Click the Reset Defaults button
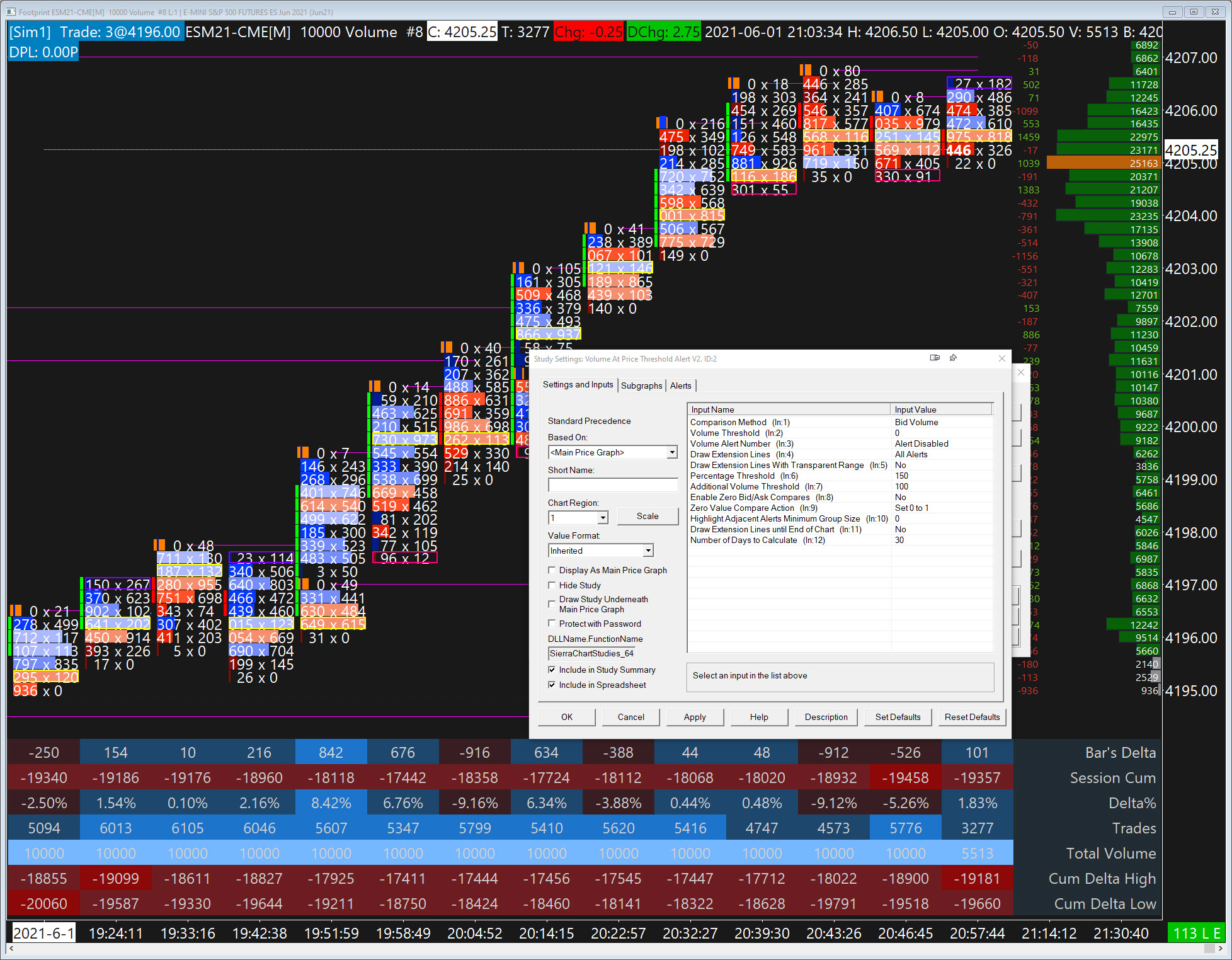The image size is (1232, 960). [x=972, y=717]
